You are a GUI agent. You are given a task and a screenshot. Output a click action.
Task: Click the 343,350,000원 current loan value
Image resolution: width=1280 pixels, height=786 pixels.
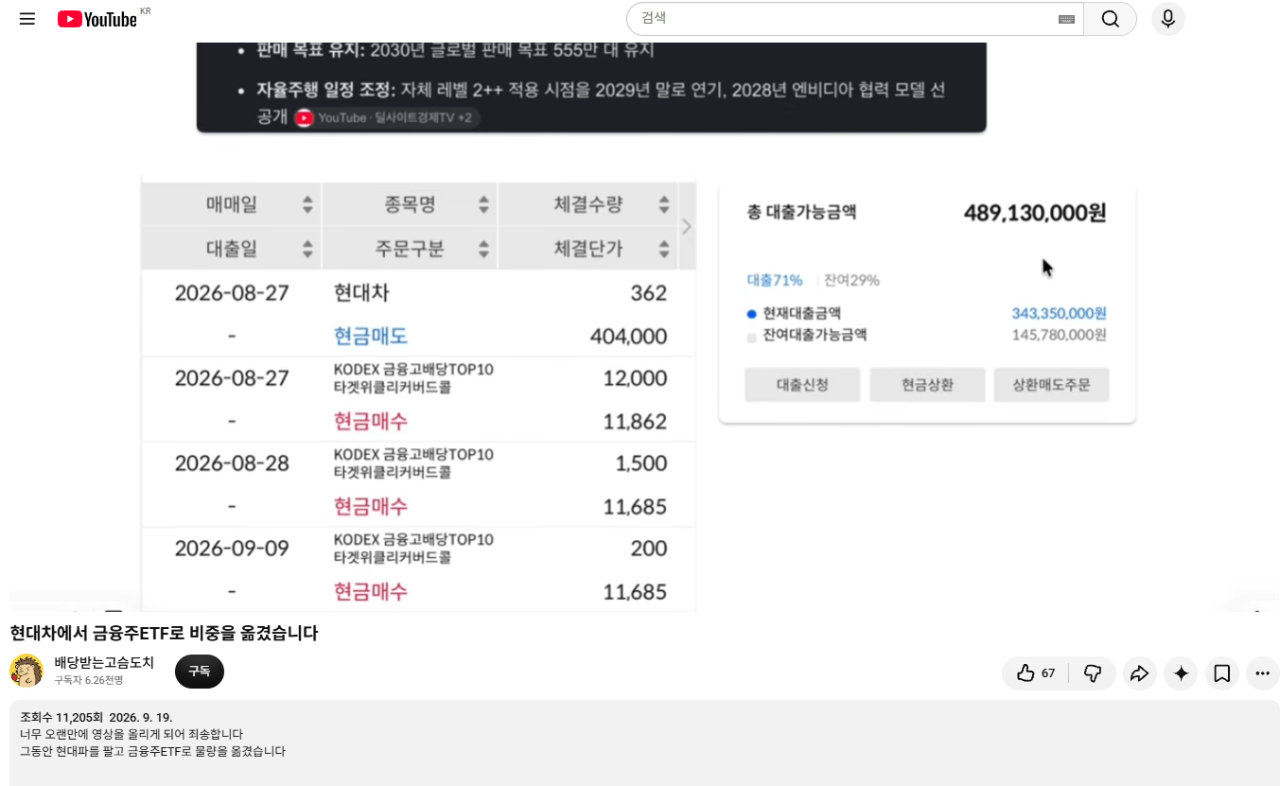click(1059, 314)
